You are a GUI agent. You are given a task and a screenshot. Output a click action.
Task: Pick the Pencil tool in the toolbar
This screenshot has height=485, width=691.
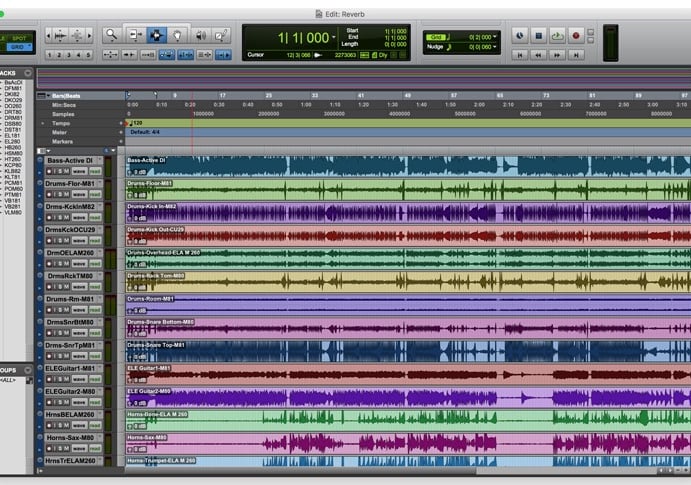pos(220,35)
